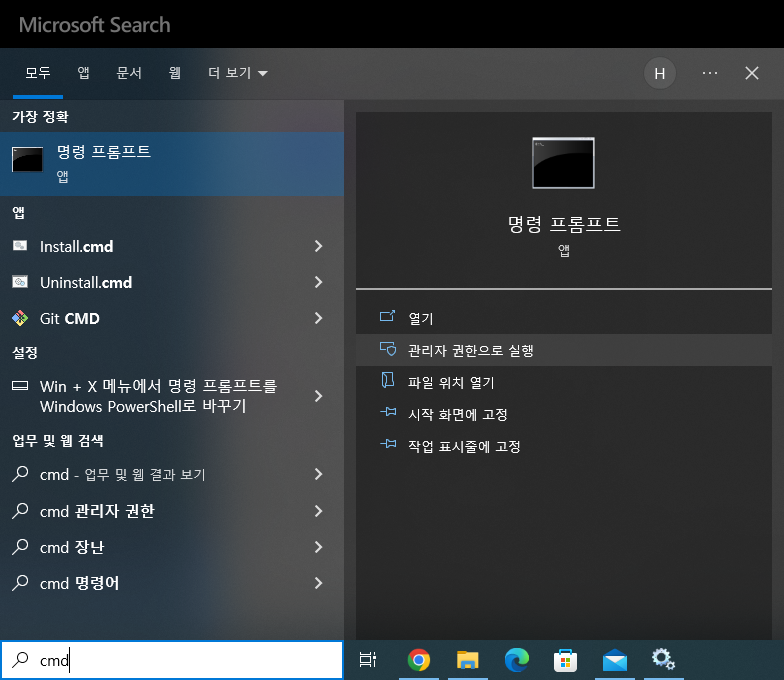Expand the Uninstall.cmd result arrow

318,282
